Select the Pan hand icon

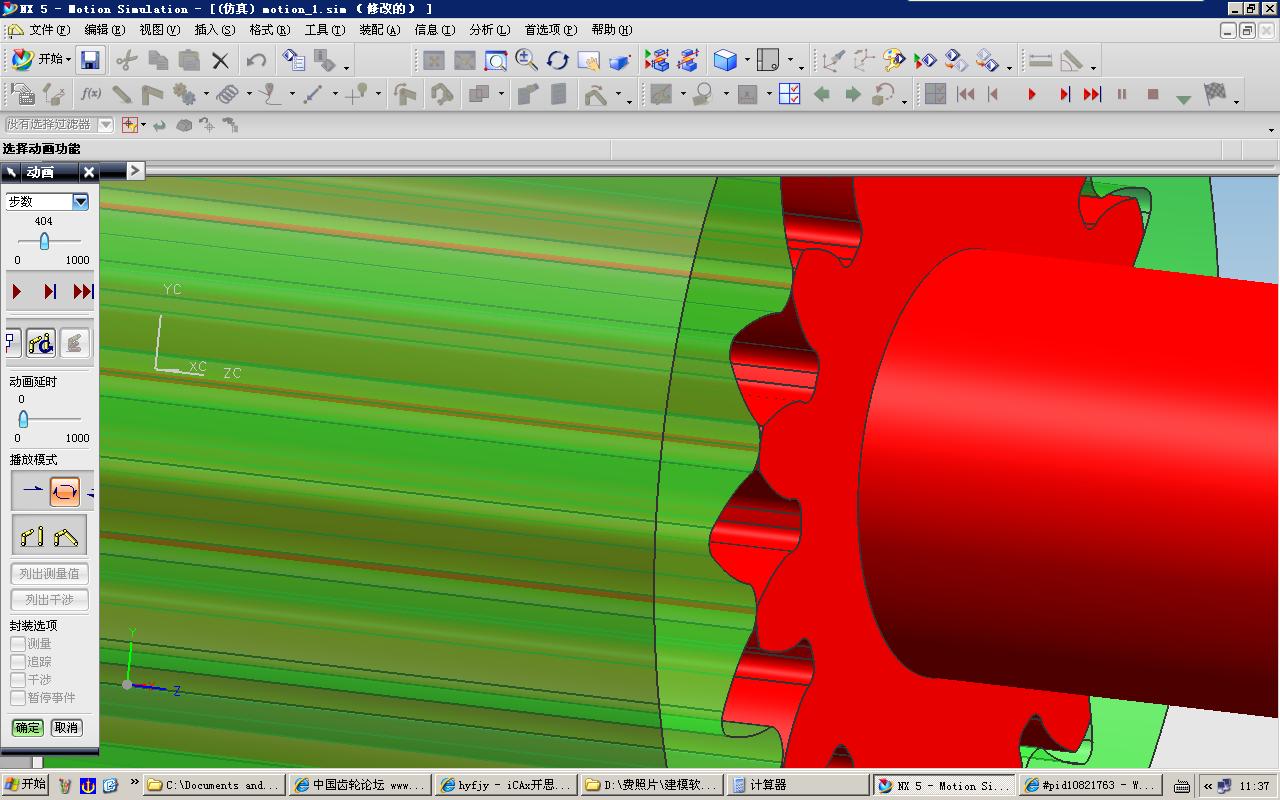click(589, 61)
